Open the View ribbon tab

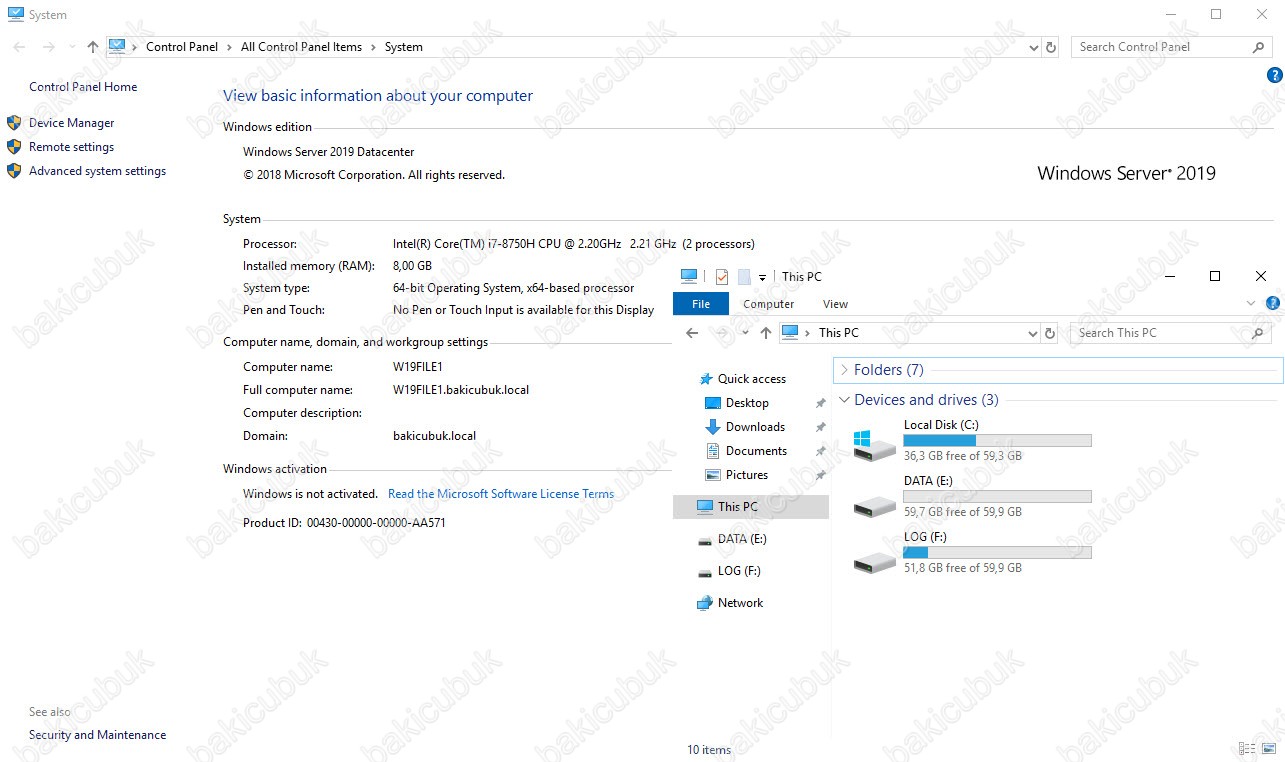(835, 304)
